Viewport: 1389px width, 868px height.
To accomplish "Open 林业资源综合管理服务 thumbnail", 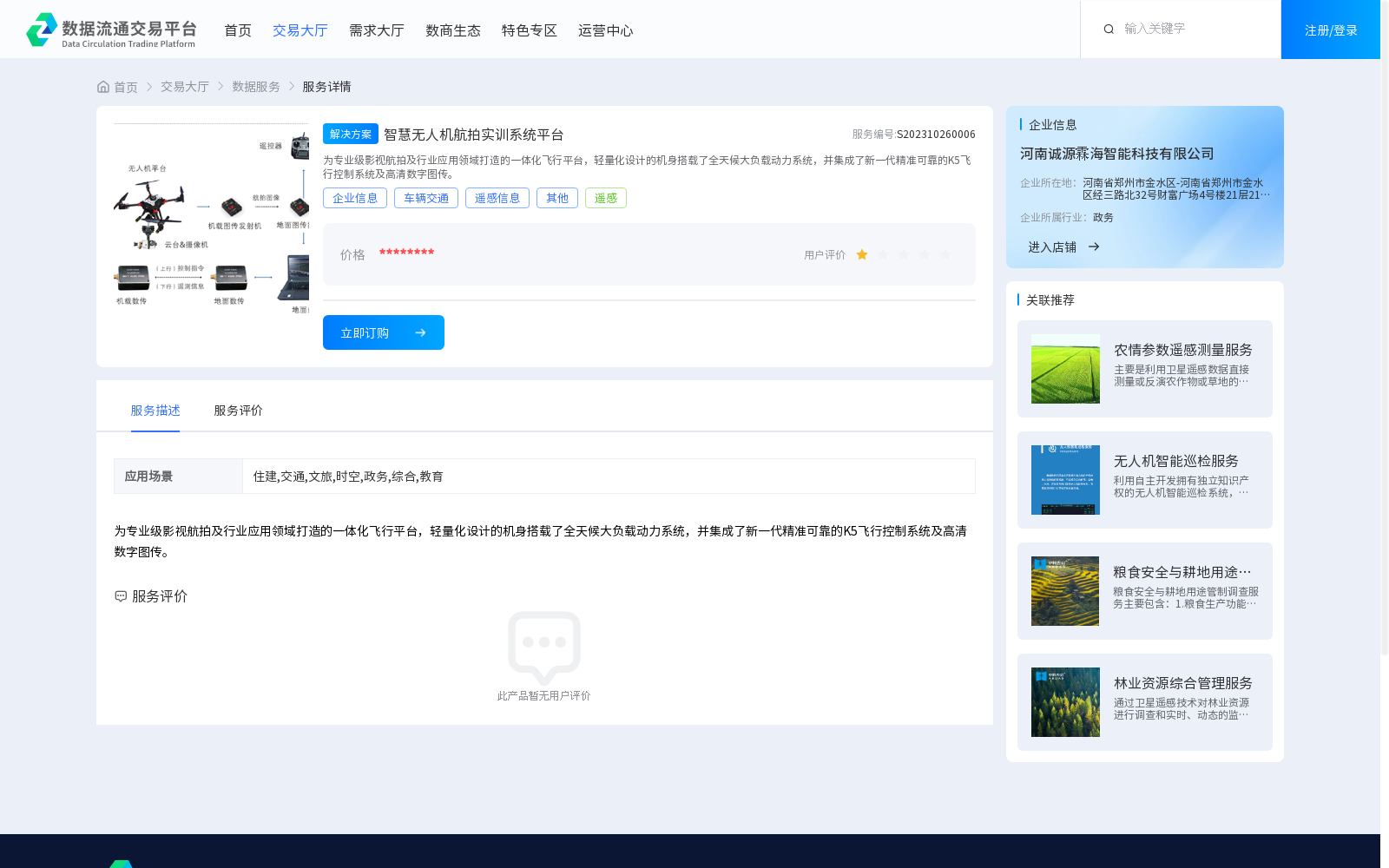I will point(1065,702).
